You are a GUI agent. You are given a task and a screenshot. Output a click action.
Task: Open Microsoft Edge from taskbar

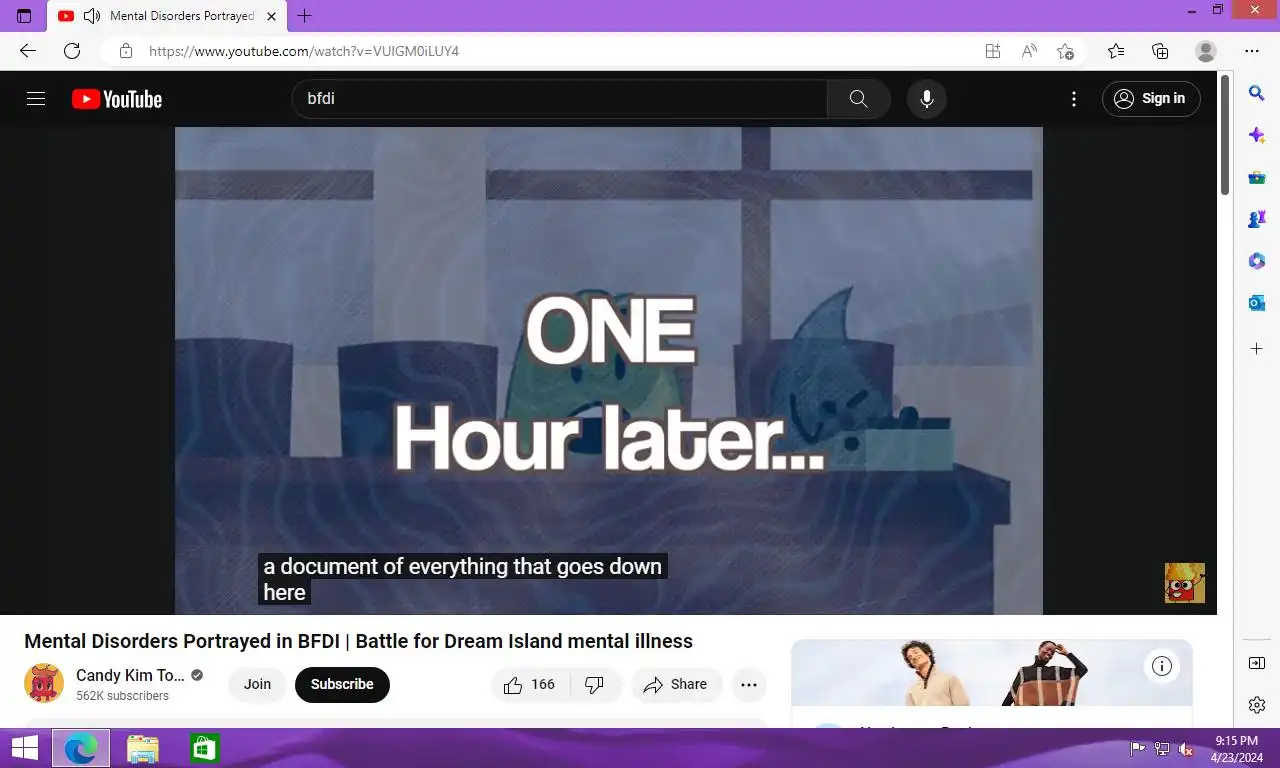[81, 748]
